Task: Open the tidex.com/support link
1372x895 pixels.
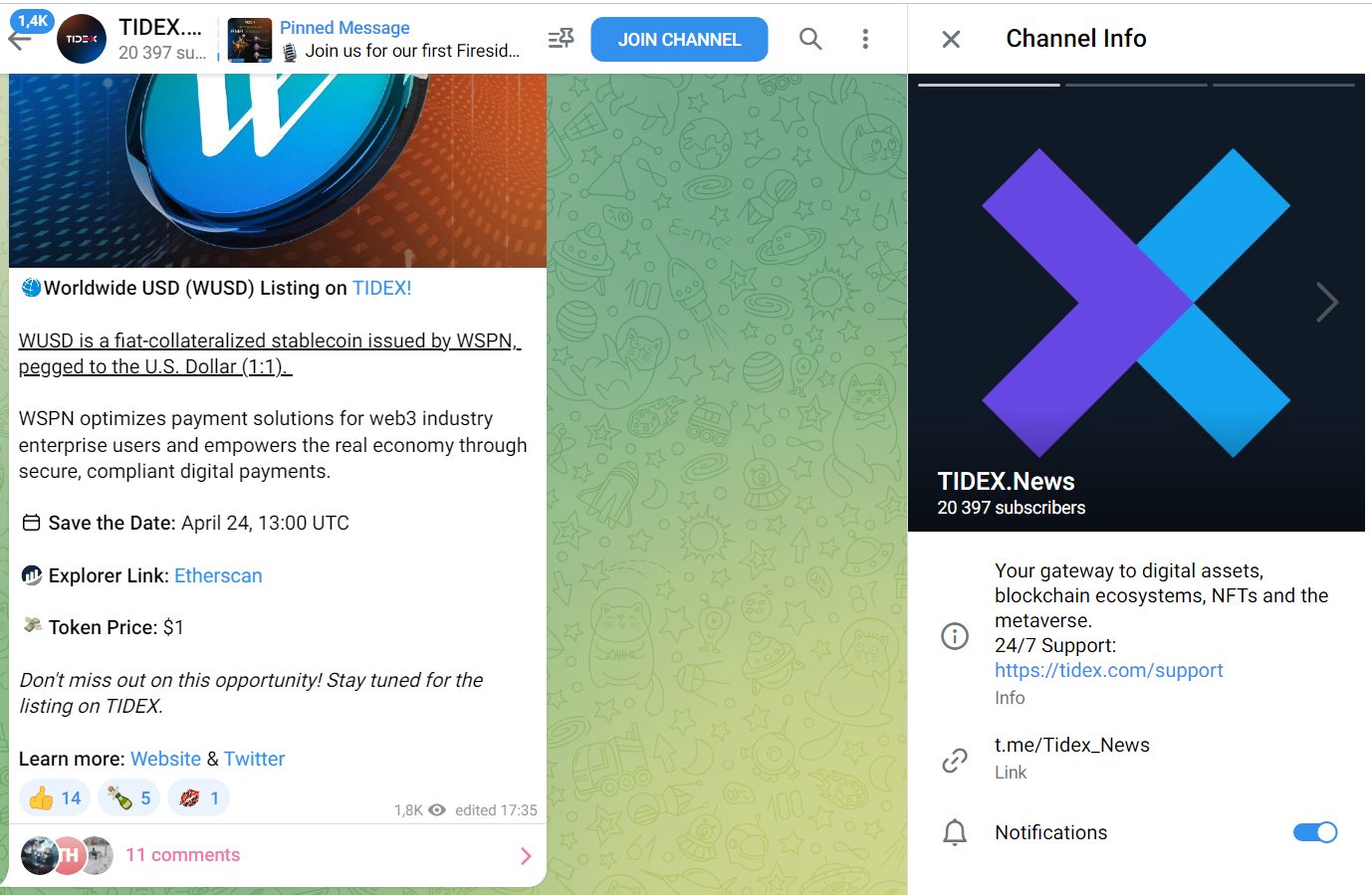Action: [x=1109, y=670]
